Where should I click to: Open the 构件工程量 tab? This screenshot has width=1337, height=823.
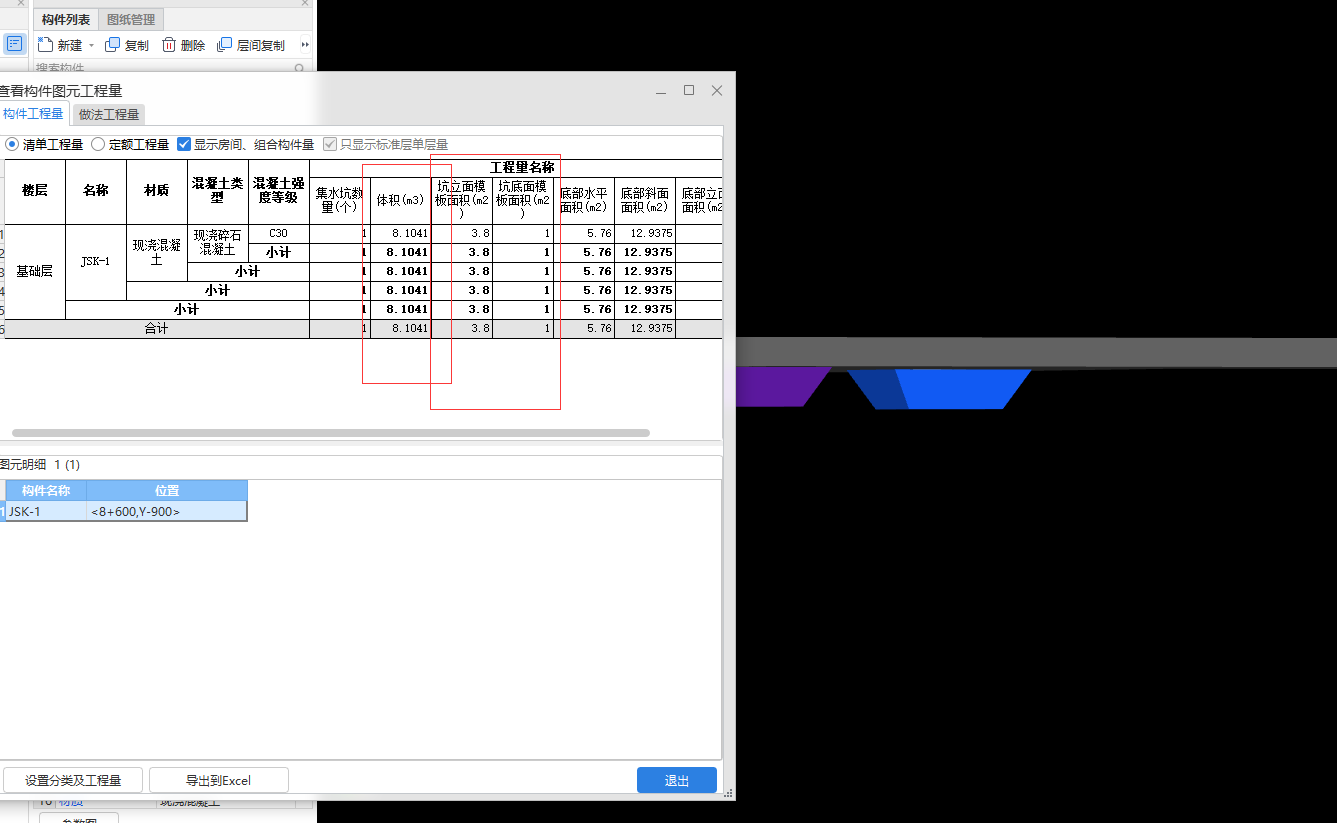[x=33, y=114]
